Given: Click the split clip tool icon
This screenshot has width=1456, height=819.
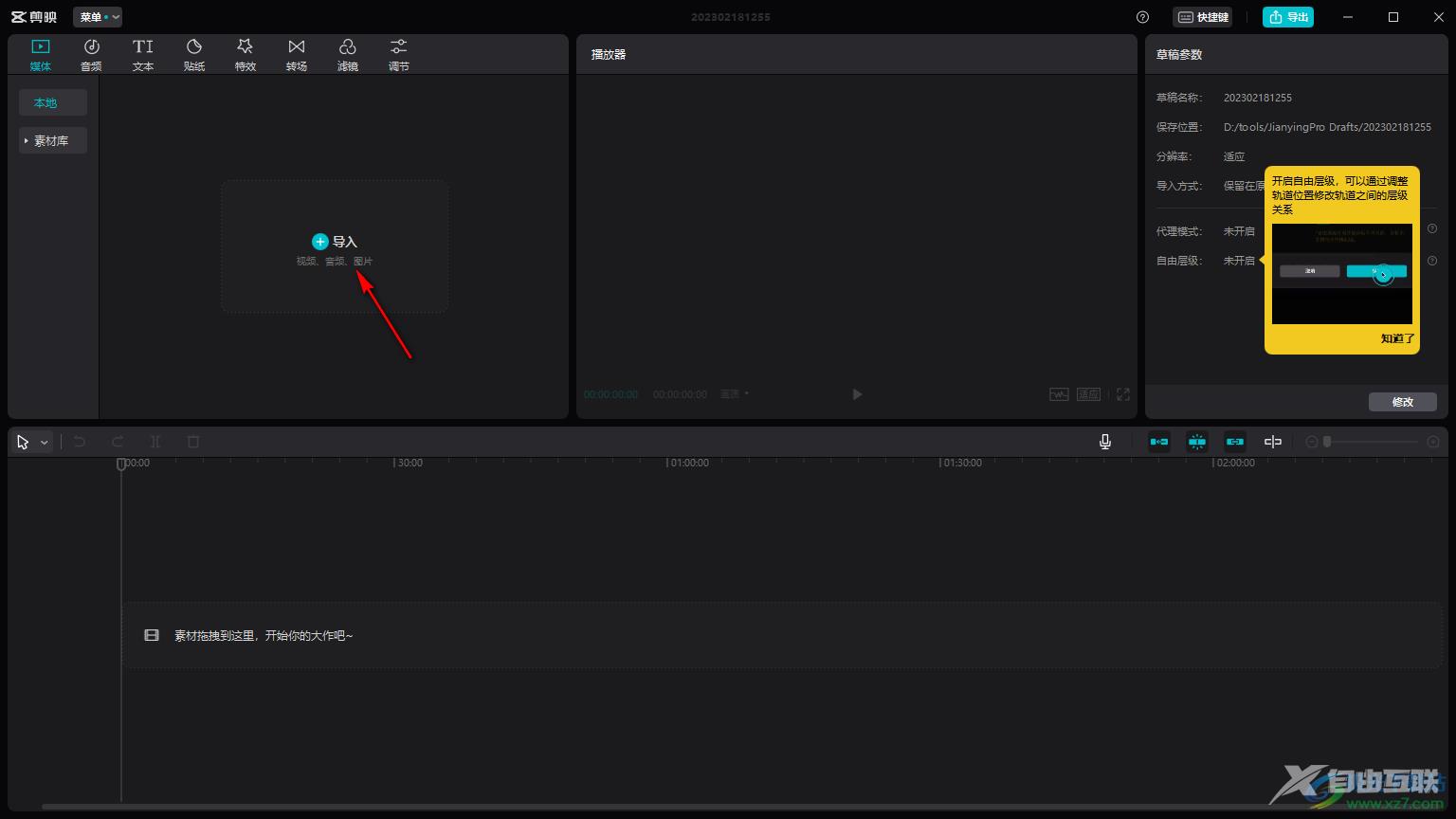Looking at the screenshot, I should 155,442.
